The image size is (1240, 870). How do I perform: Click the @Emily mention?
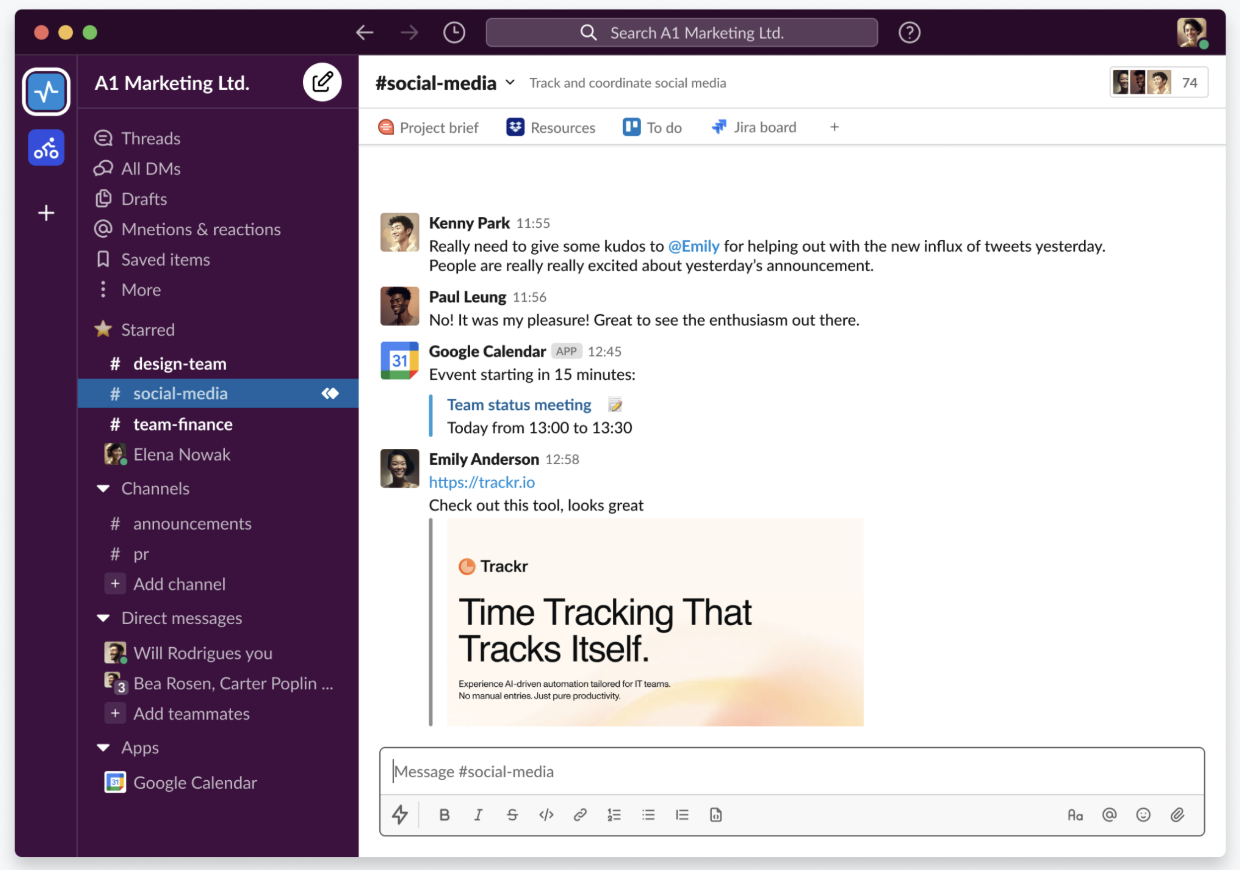pos(694,245)
